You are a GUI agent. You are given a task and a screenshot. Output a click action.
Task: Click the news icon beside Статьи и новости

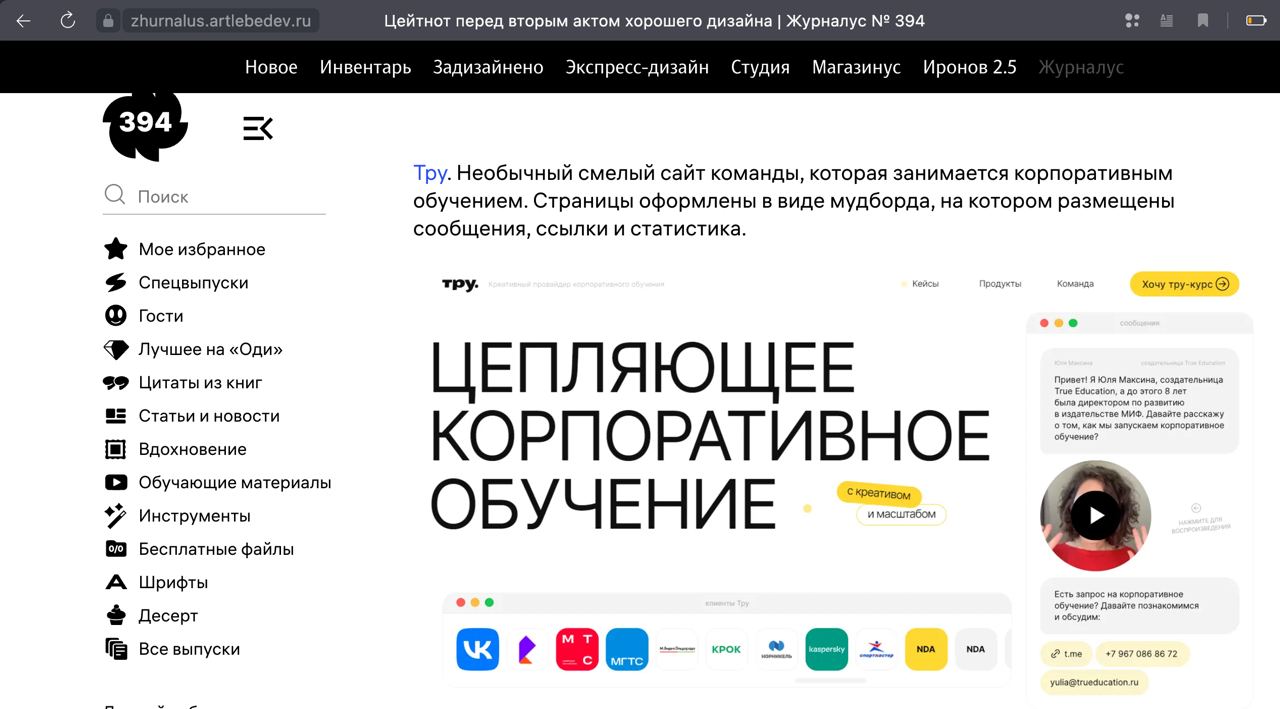116,416
